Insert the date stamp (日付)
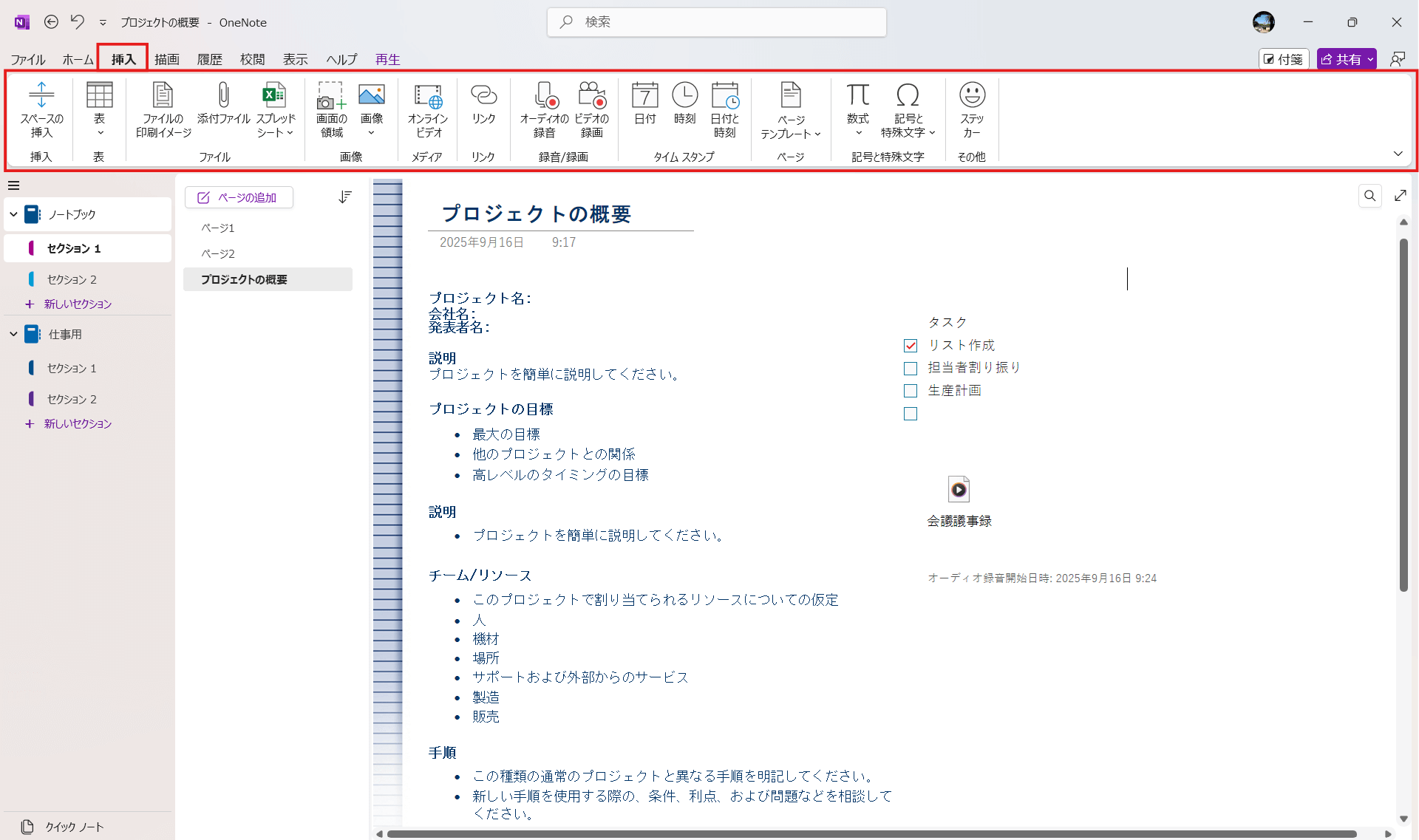The image size is (1419, 840). pyautogui.click(x=644, y=96)
